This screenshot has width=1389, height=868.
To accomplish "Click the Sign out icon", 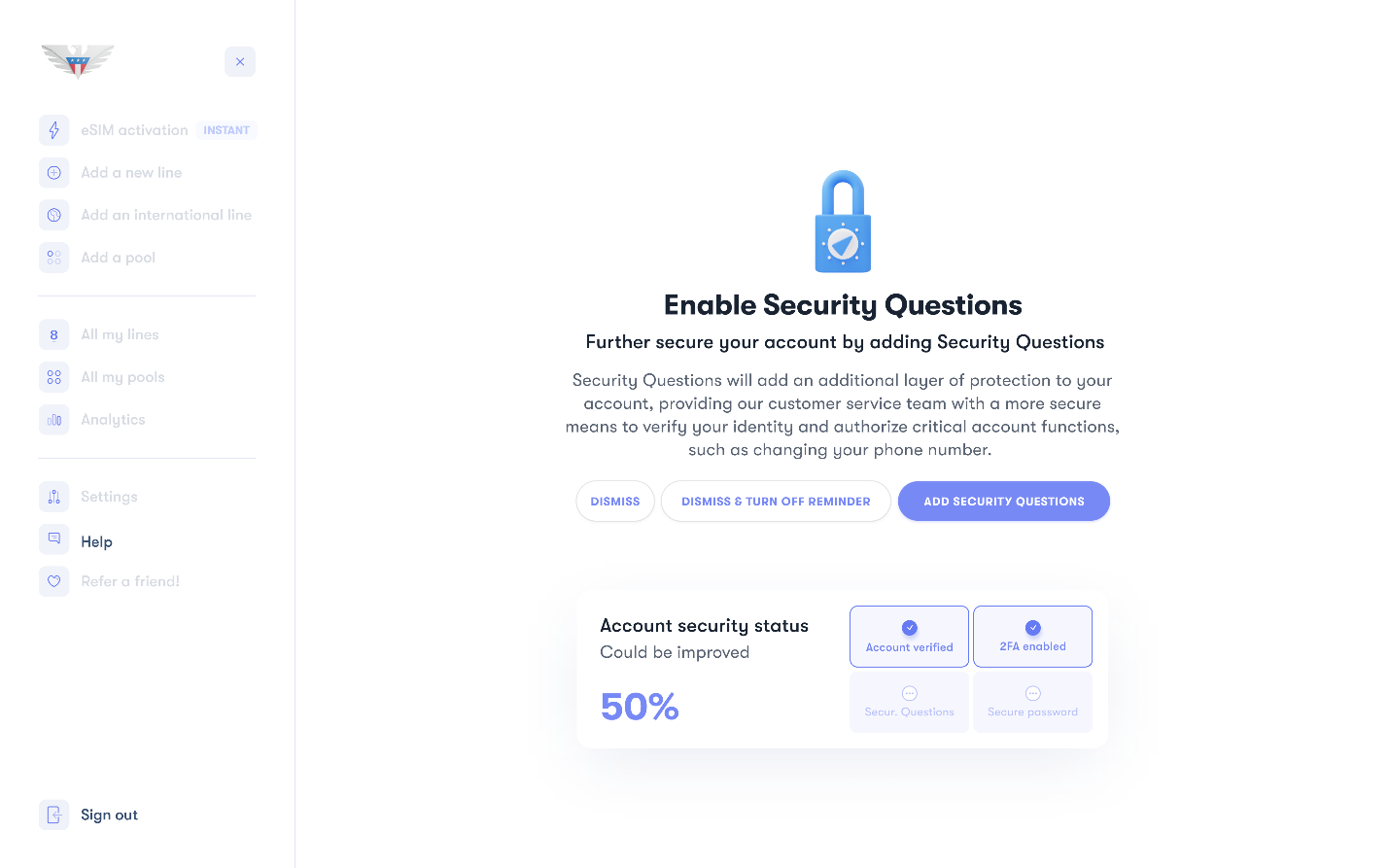I will (x=53, y=815).
